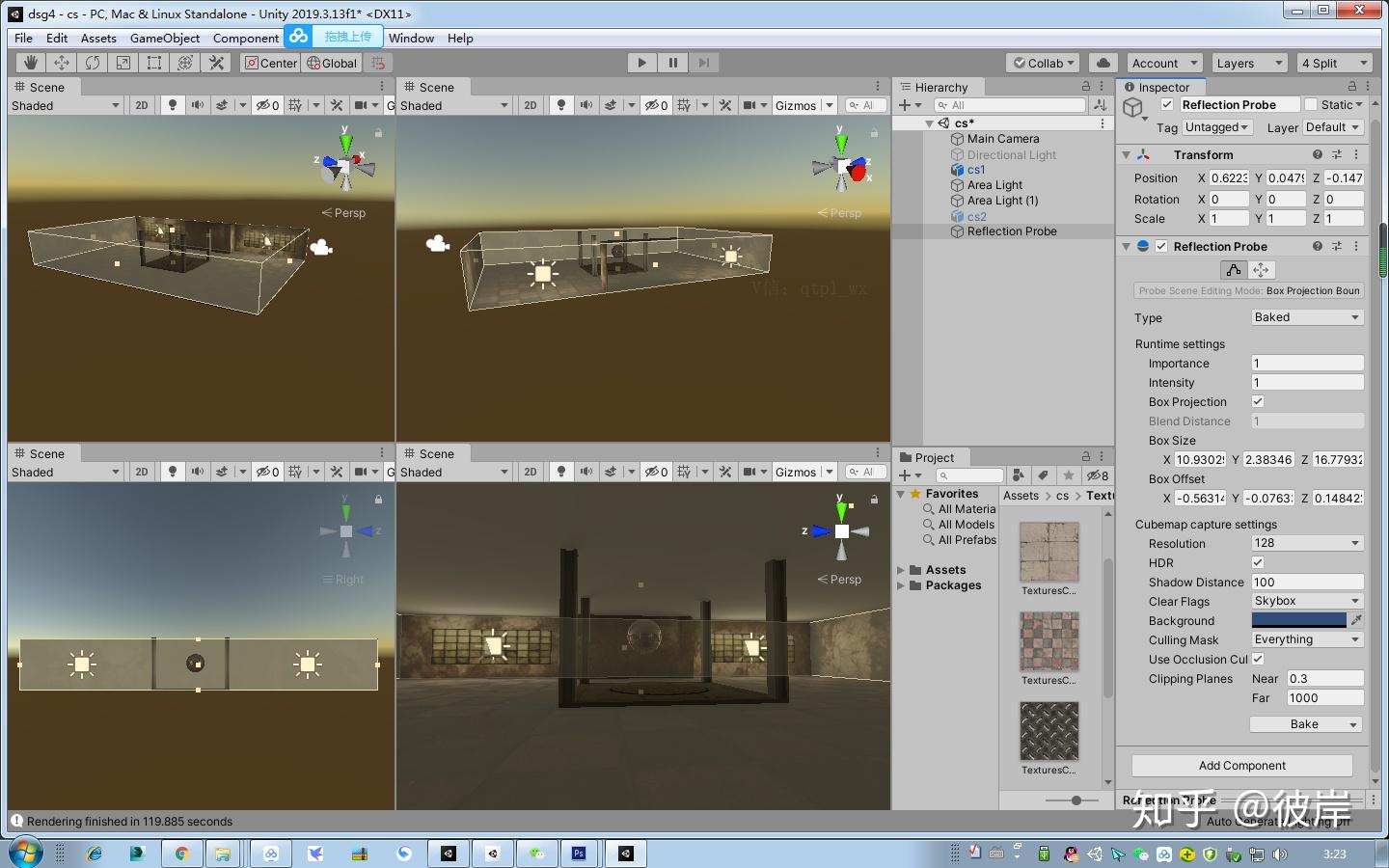1389x868 pixels.
Task: Click the Add Component button
Action: 1241,765
